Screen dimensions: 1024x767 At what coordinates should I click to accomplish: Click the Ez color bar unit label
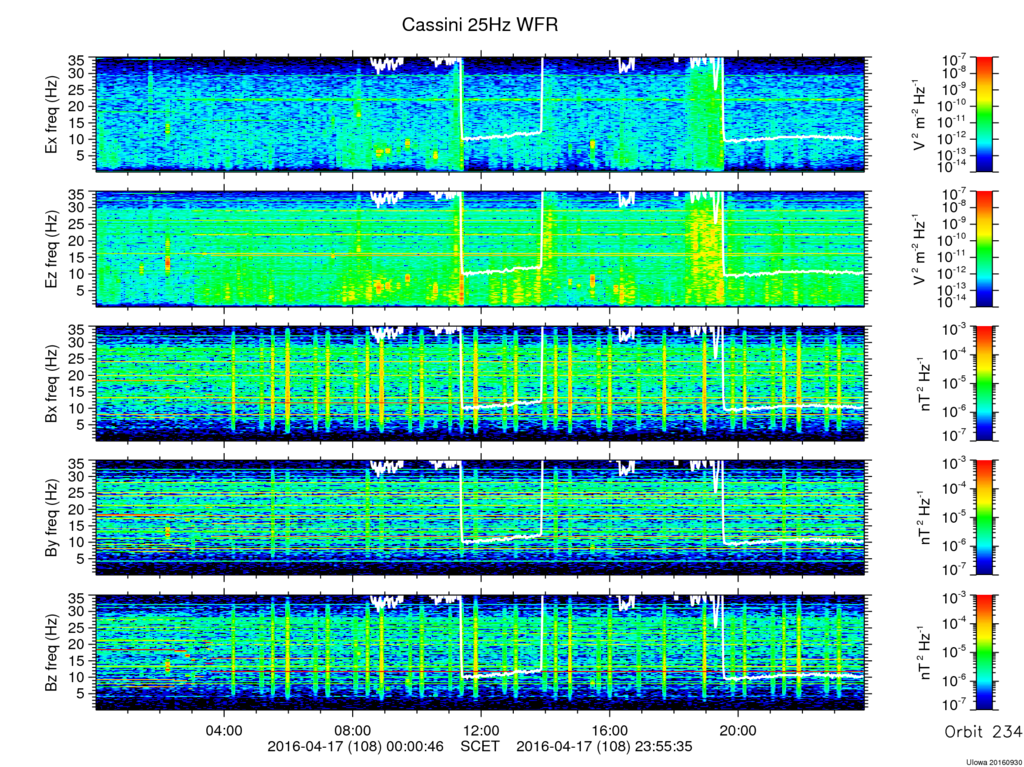pos(919,249)
